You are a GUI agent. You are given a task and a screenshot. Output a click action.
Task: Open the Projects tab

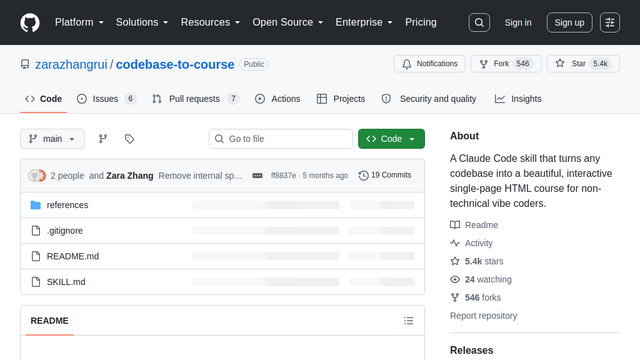coord(341,99)
